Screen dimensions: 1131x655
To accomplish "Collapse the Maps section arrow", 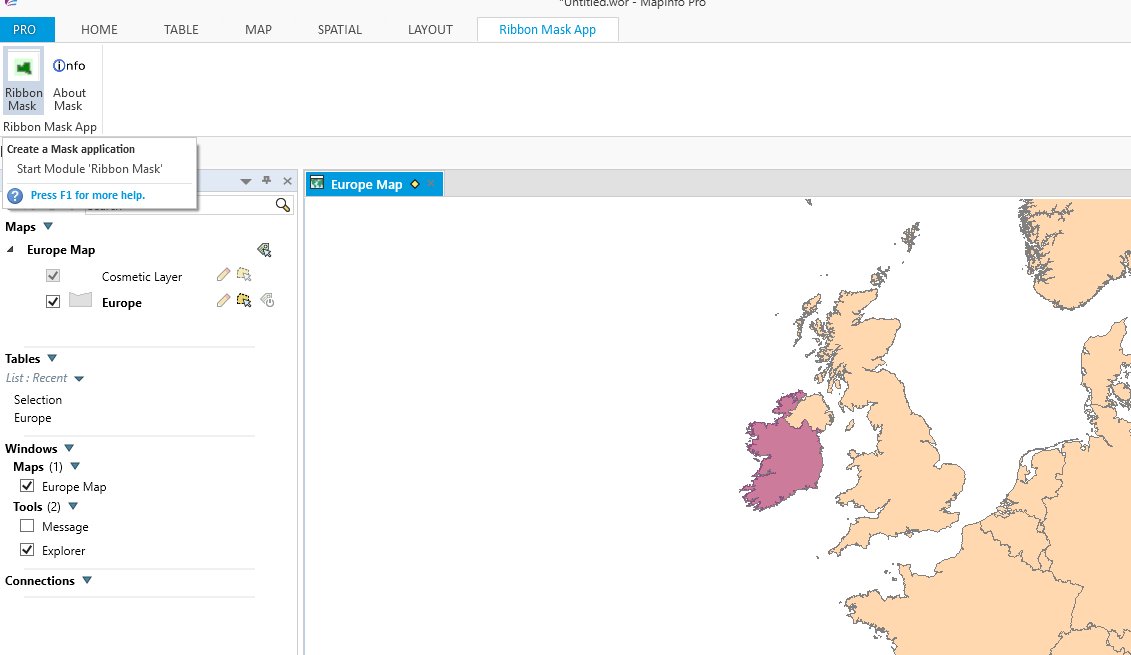I will pos(48,227).
